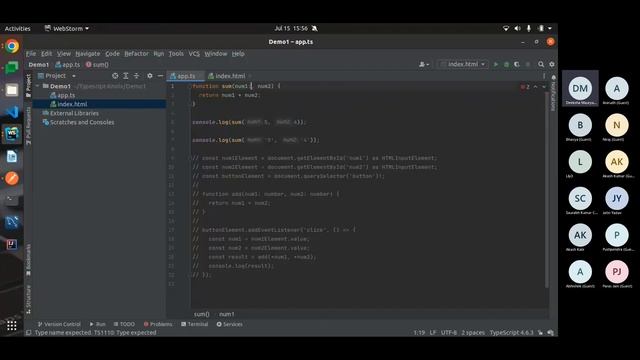This screenshot has height=360, width=640.
Task: Open Project panel options gear
Action: pos(150,76)
